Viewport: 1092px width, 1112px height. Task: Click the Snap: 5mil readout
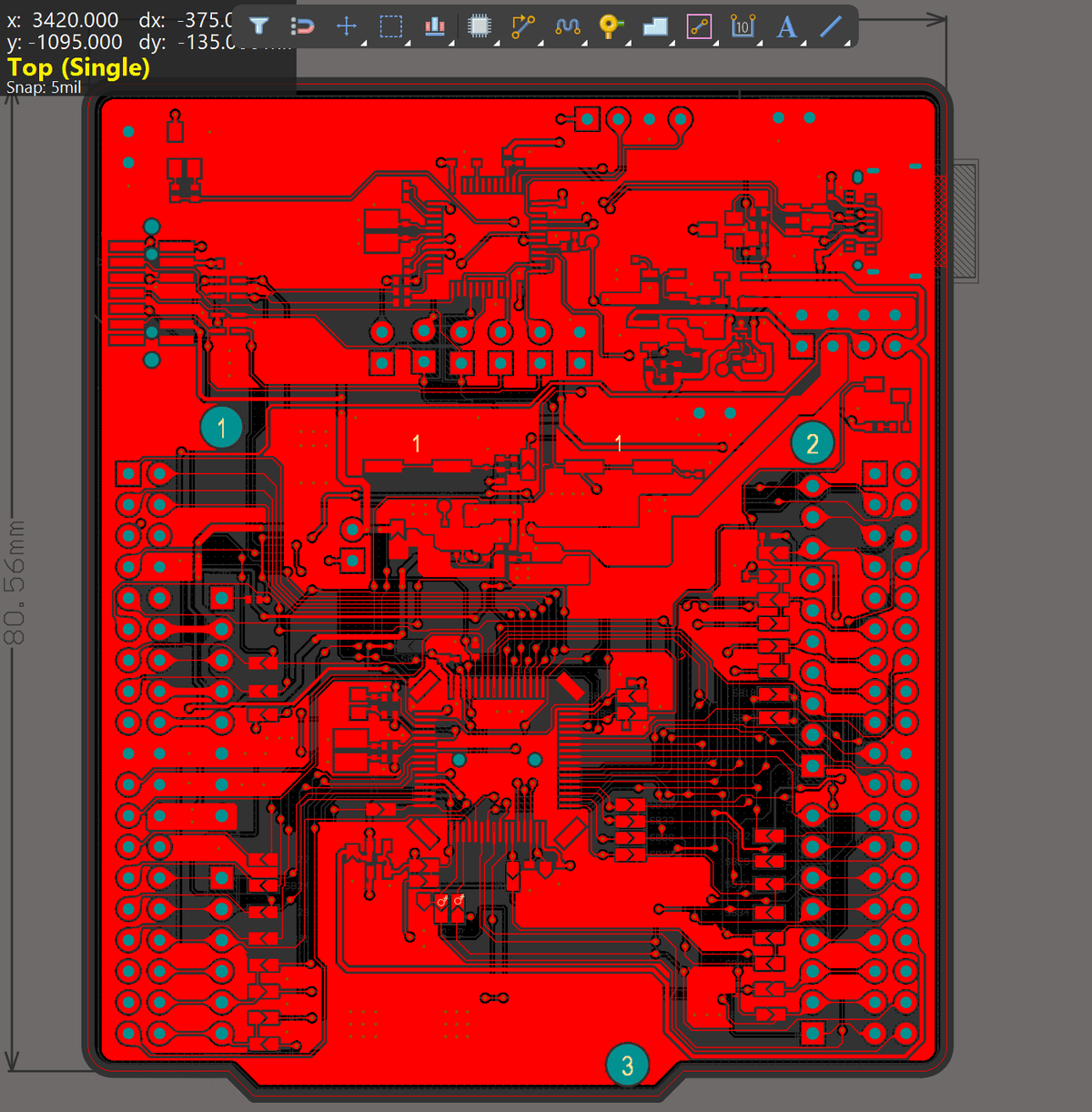(44, 87)
